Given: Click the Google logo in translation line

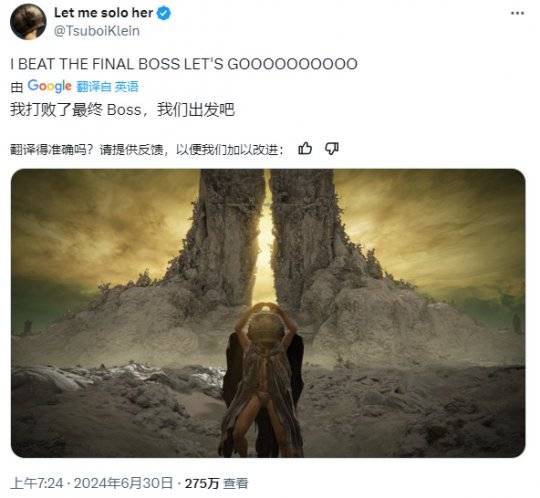Looking at the screenshot, I should pos(50,86).
